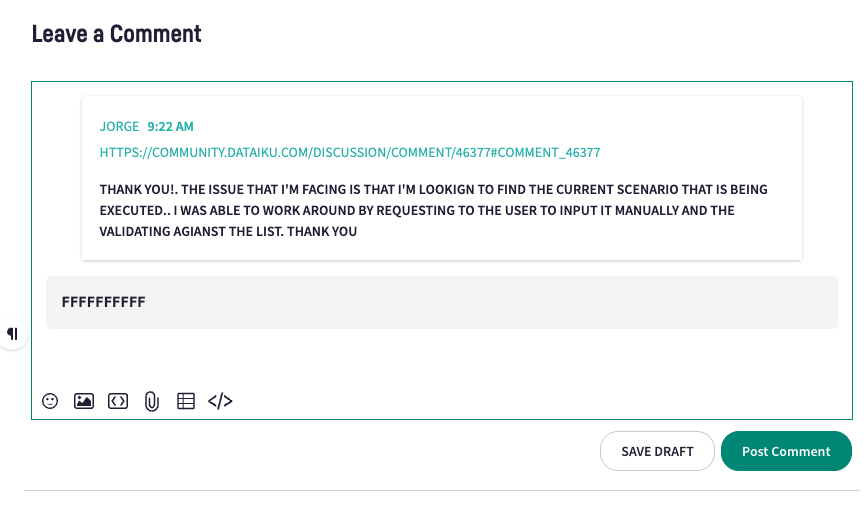Click the Leave a Comment heading

pos(117,34)
